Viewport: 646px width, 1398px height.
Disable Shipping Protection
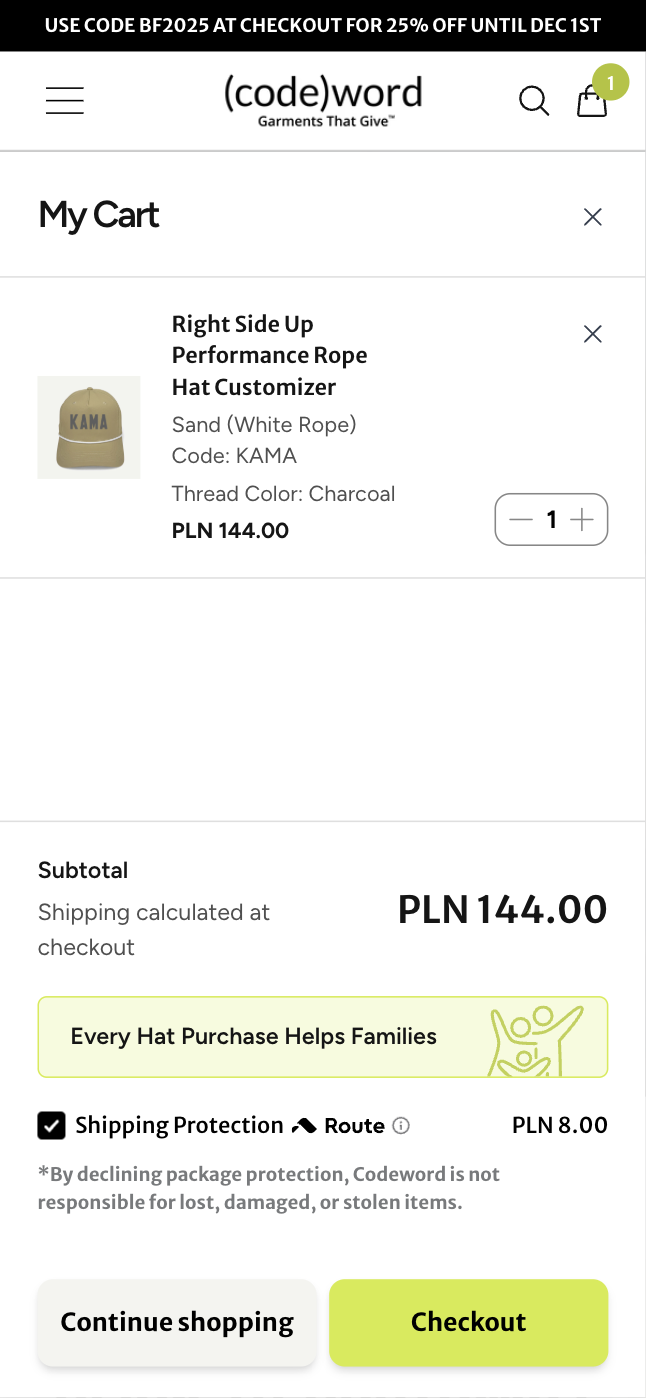point(51,1125)
